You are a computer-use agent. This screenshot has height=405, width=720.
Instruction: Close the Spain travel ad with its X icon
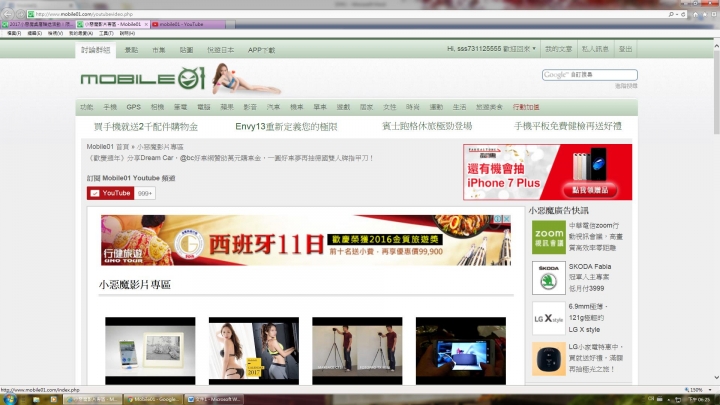[506, 219]
